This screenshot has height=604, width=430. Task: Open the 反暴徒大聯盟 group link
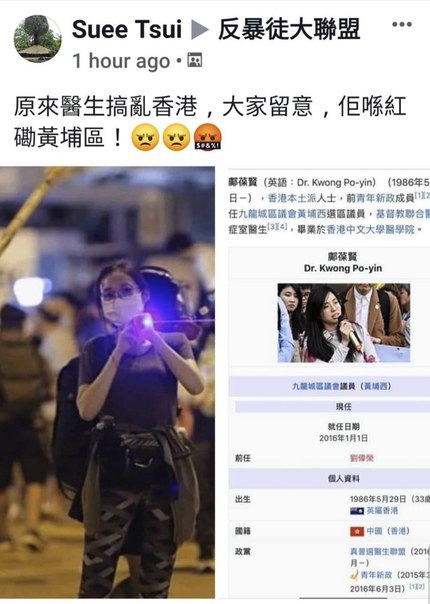coord(289,29)
